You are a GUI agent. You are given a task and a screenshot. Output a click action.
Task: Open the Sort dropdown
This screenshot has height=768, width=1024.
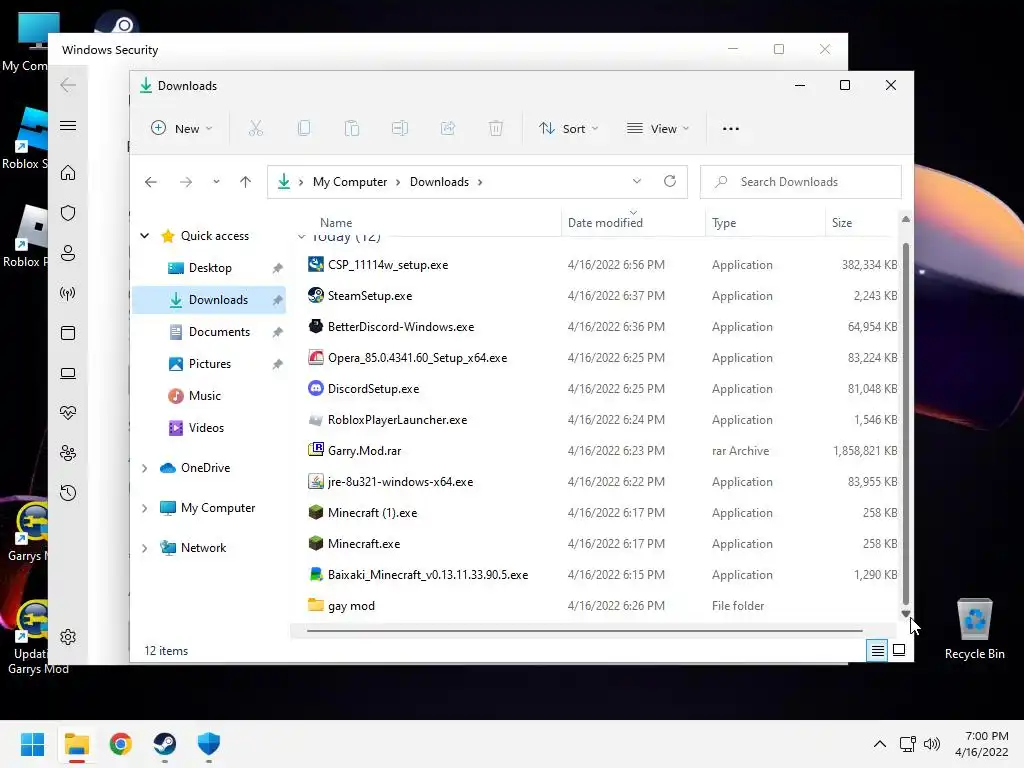point(568,129)
